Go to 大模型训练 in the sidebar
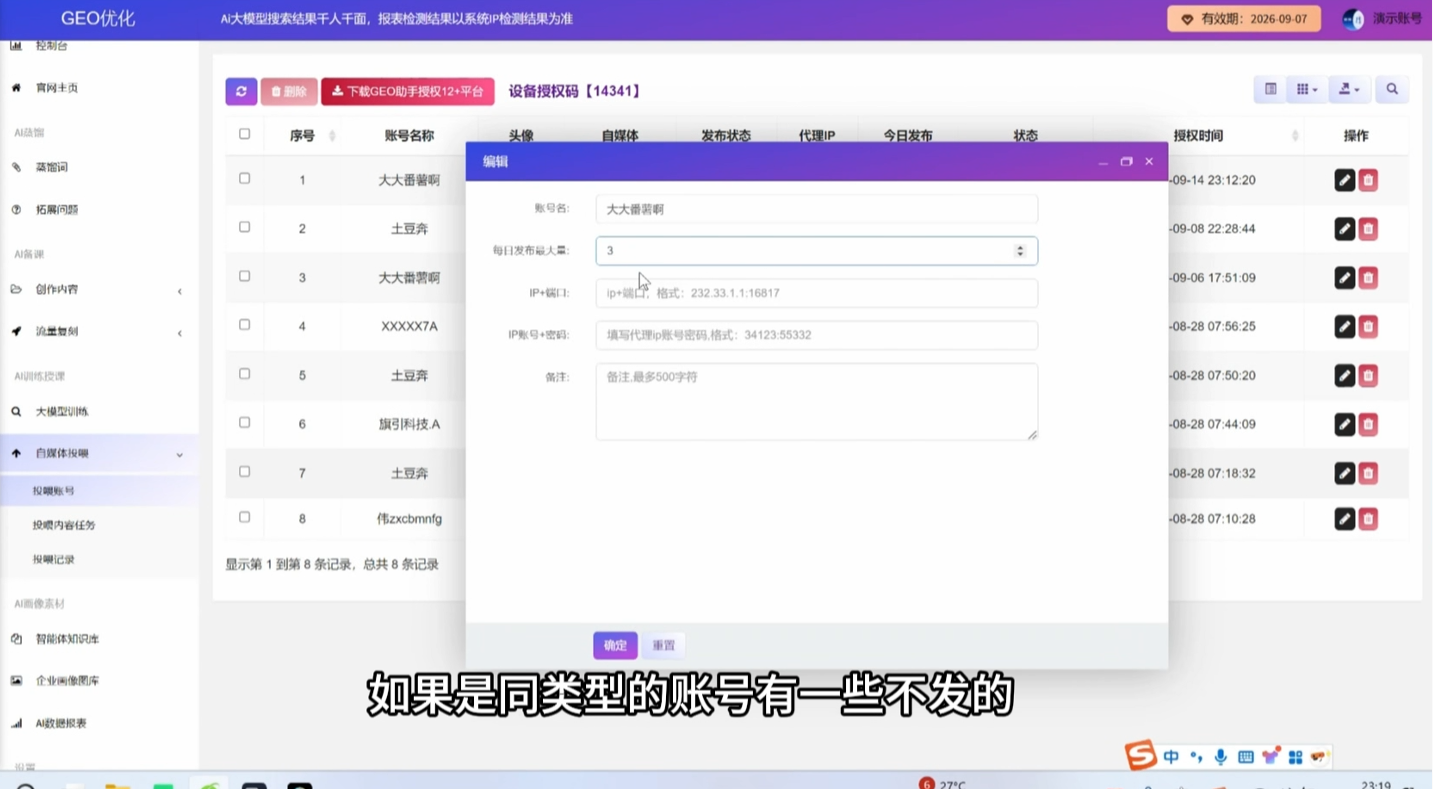 click(62, 412)
